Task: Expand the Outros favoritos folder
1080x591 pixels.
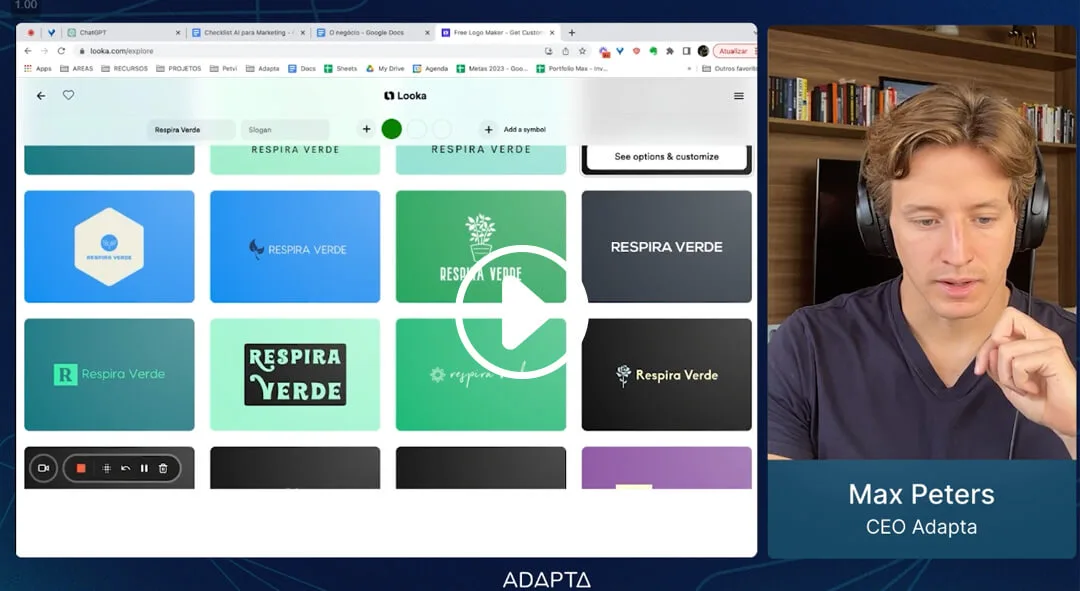Action: [x=729, y=69]
